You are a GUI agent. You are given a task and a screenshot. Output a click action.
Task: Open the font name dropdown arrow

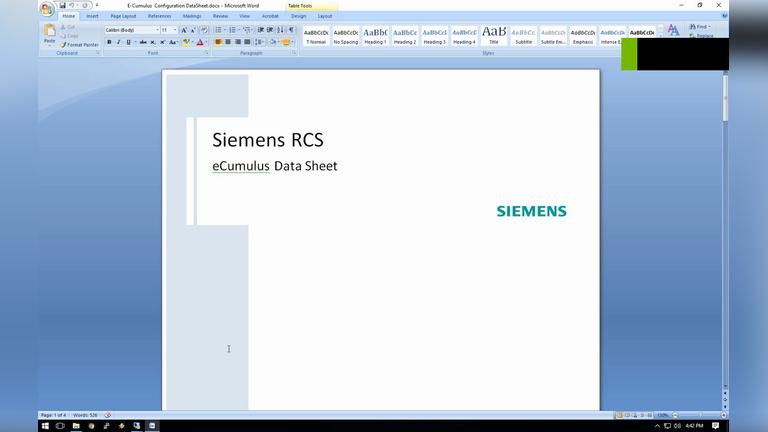(157, 30)
